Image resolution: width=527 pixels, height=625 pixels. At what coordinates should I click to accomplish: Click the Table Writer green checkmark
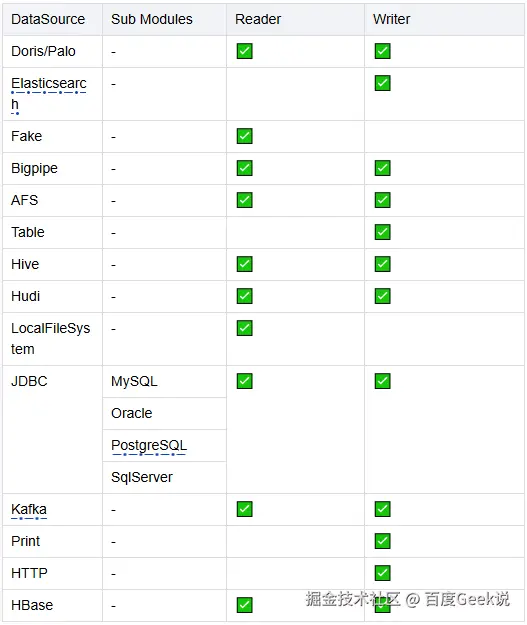[382, 232]
